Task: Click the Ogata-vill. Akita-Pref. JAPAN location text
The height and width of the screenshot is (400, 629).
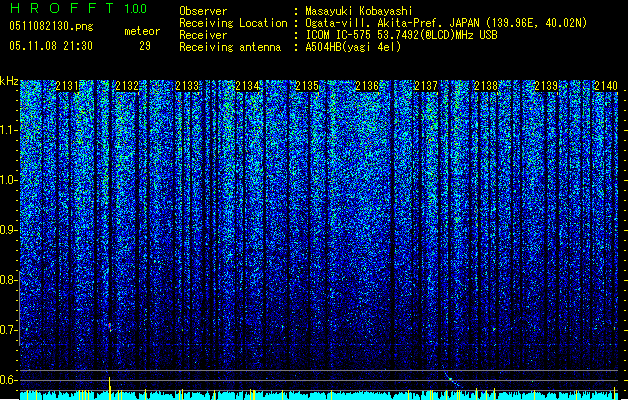Action: point(446,23)
